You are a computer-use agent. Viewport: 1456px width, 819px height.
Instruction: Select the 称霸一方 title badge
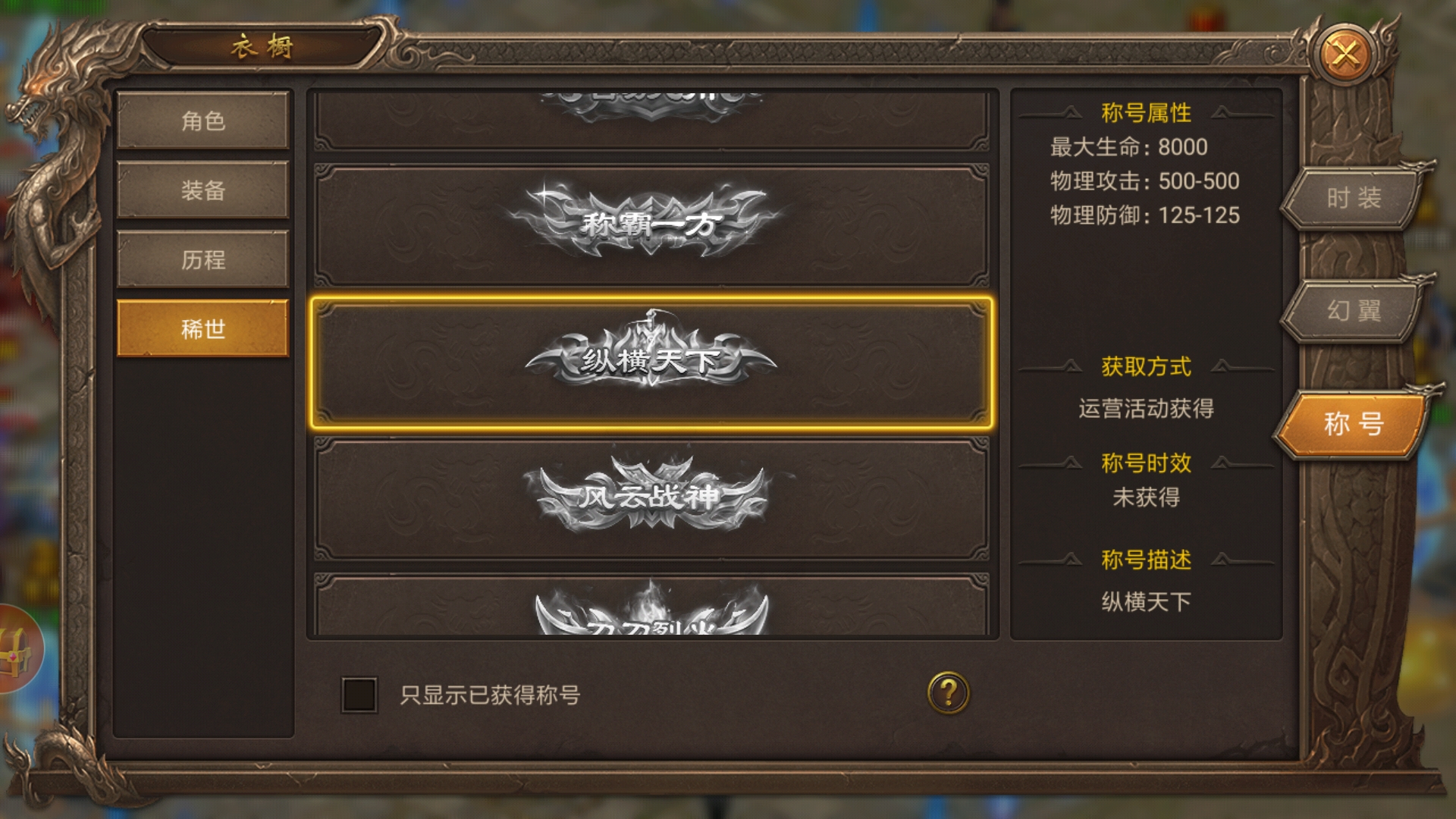pos(651,225)
